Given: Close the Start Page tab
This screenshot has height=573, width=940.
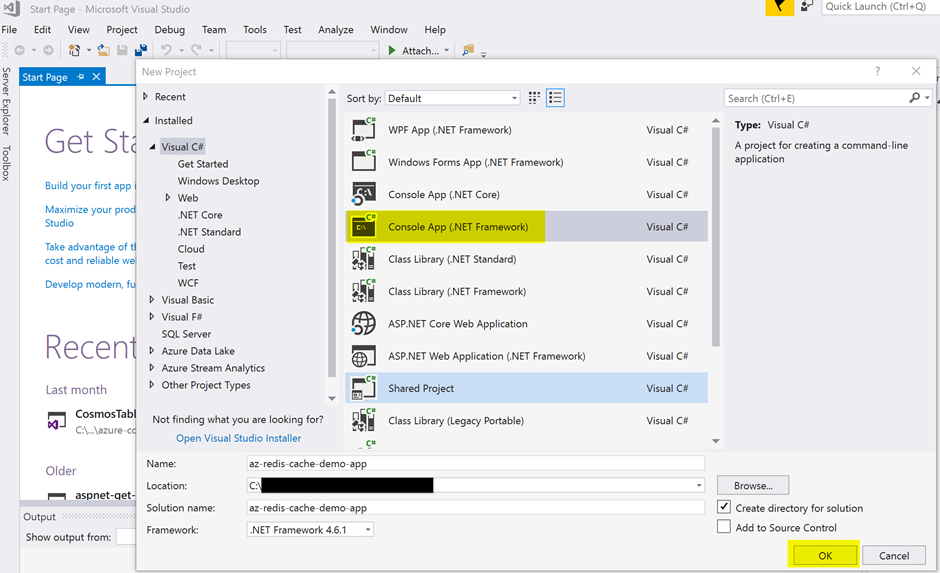Looking at the screenshot, I should tap(96, 77).
